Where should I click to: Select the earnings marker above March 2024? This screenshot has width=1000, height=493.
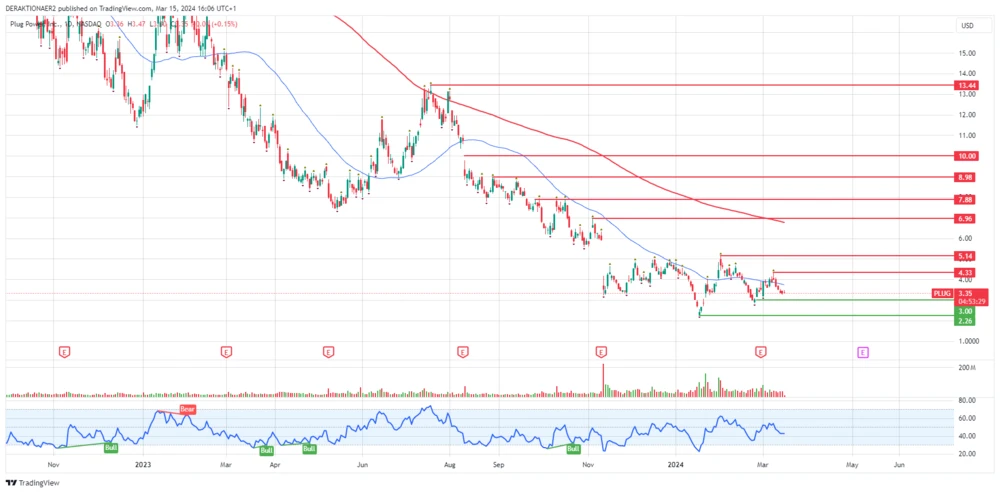point(761,352)
